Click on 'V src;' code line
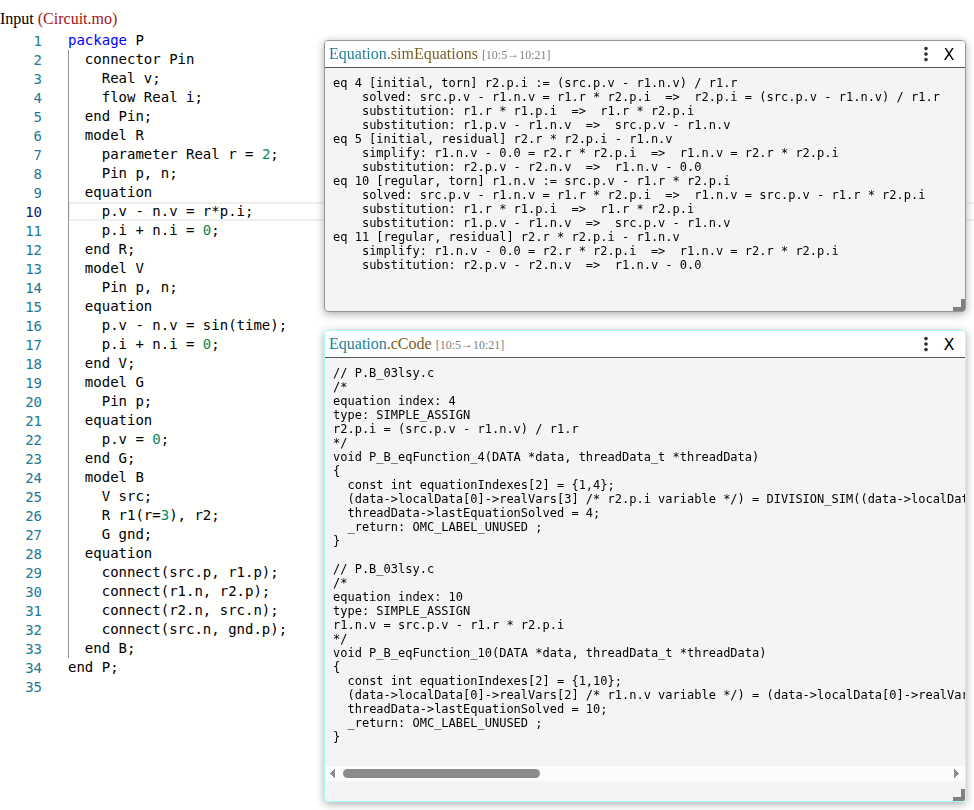Image resolution: width=974 pixels, height=810 pixels. click(x=126, y=496)
